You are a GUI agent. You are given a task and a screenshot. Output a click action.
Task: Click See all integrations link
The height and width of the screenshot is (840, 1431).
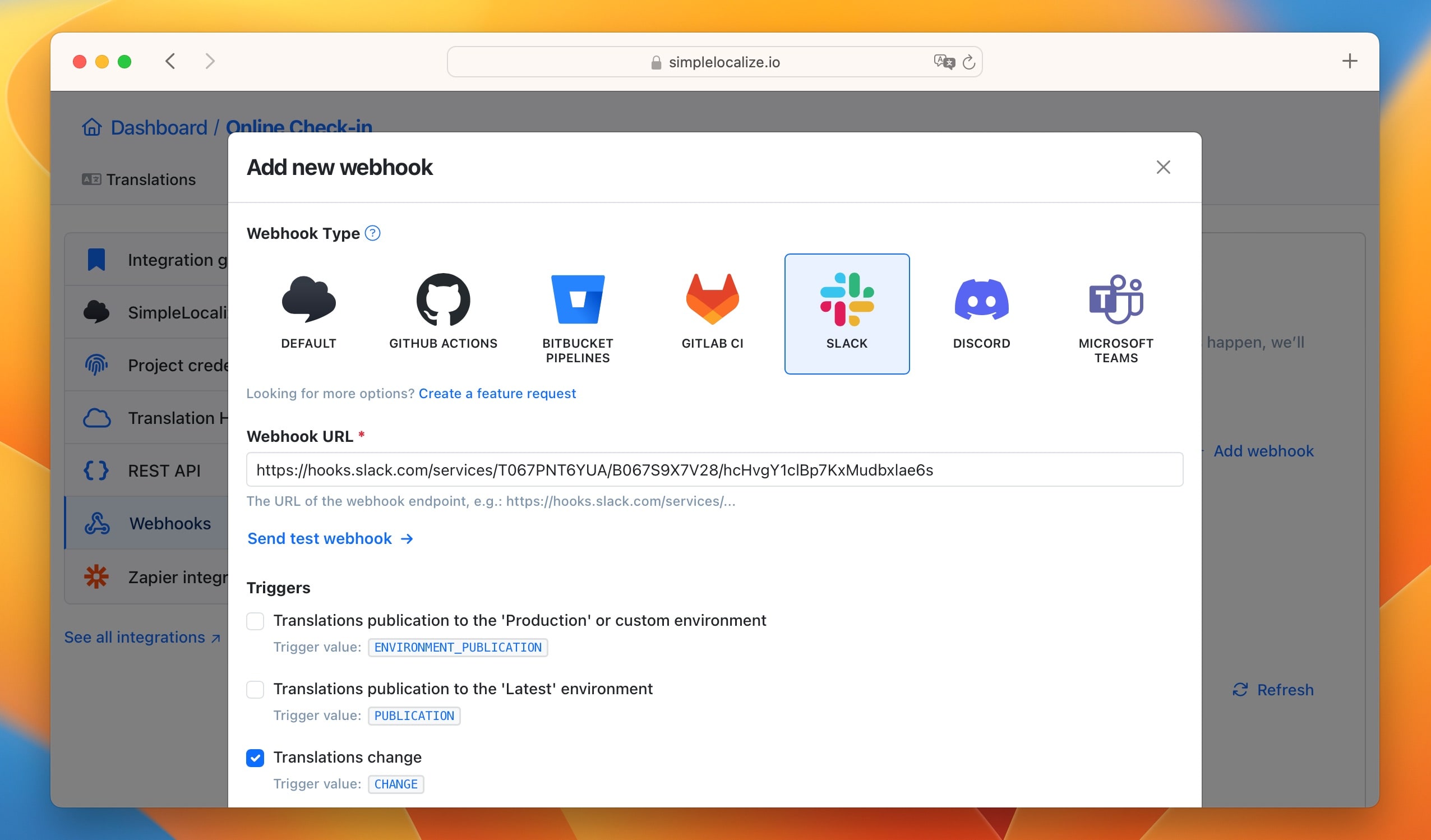tap(142, 637)
